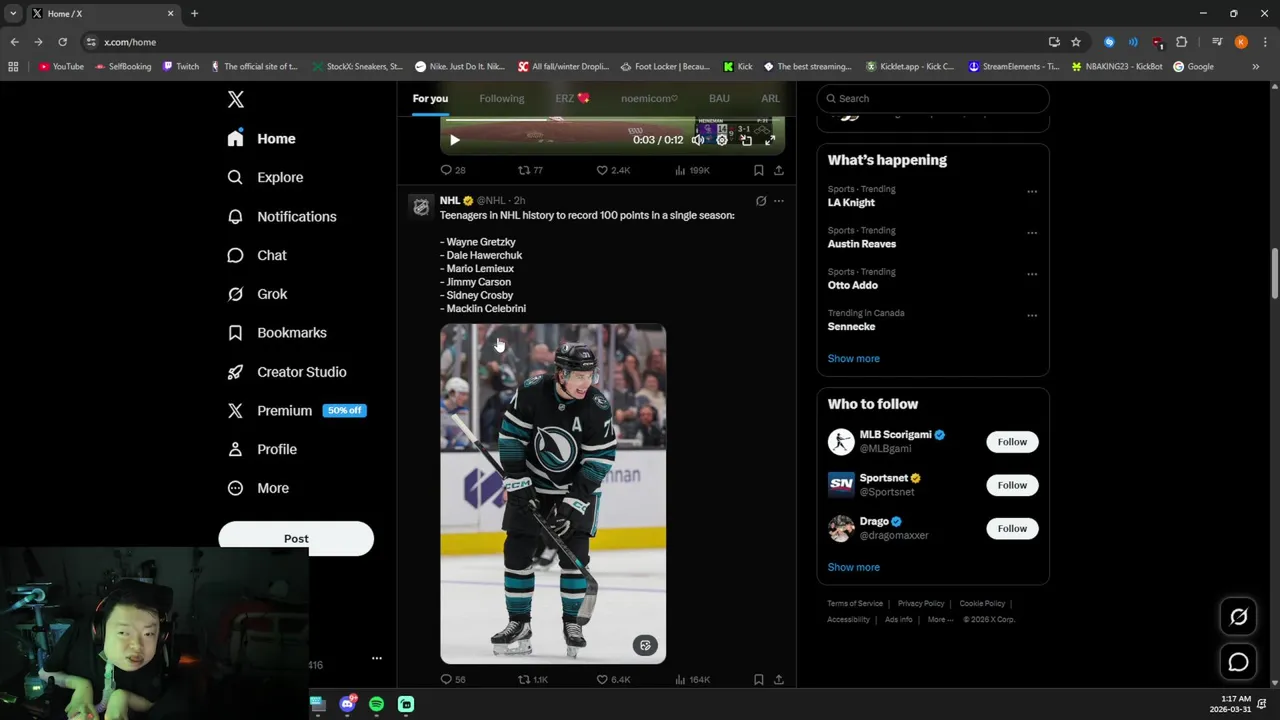The height and width of the screenshot is (720, 1280).
Task: Mute the video volume icon
Action: click(697, 140)
